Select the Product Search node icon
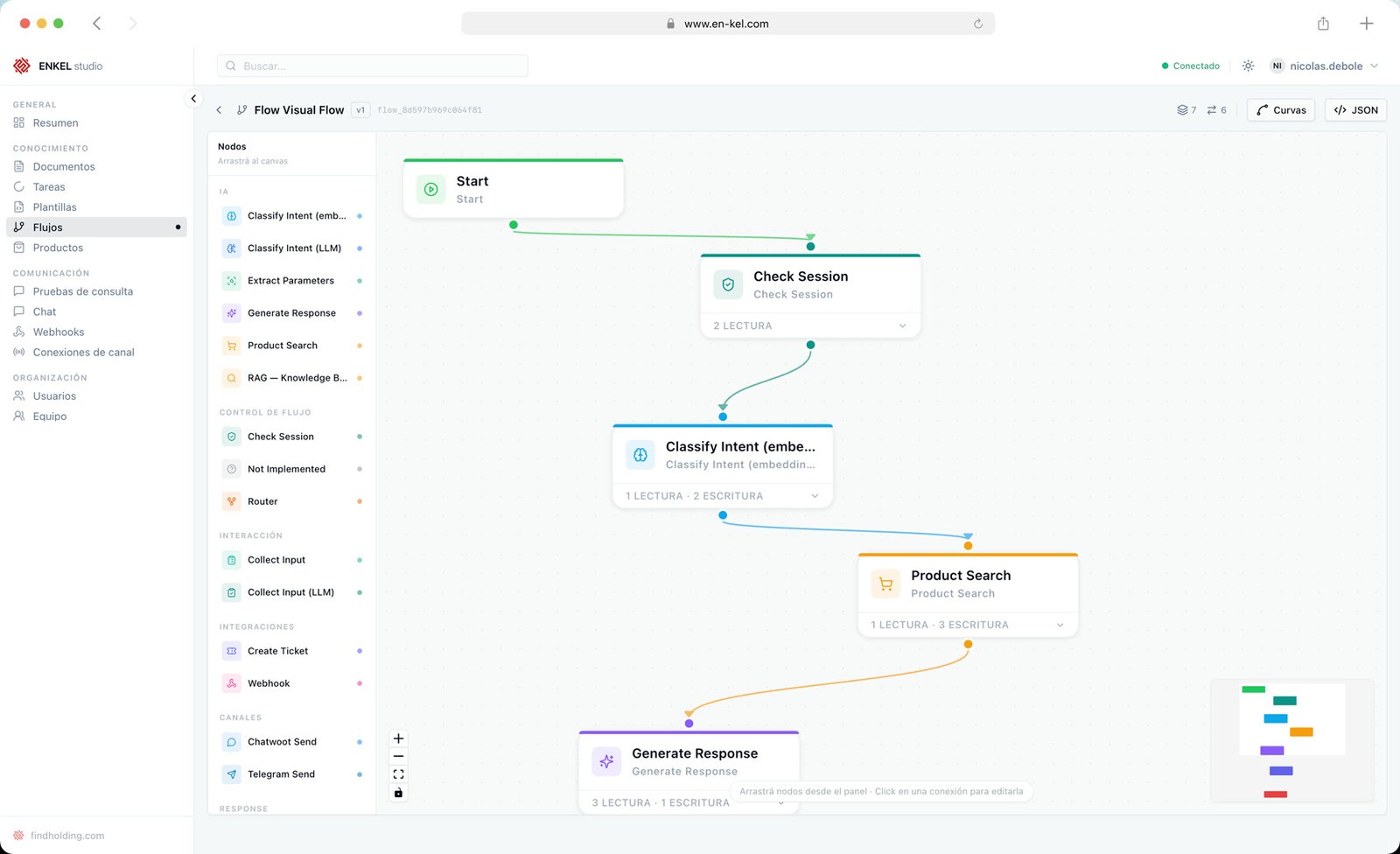This screenshot has height=854, width=1400. click(231, 345)
